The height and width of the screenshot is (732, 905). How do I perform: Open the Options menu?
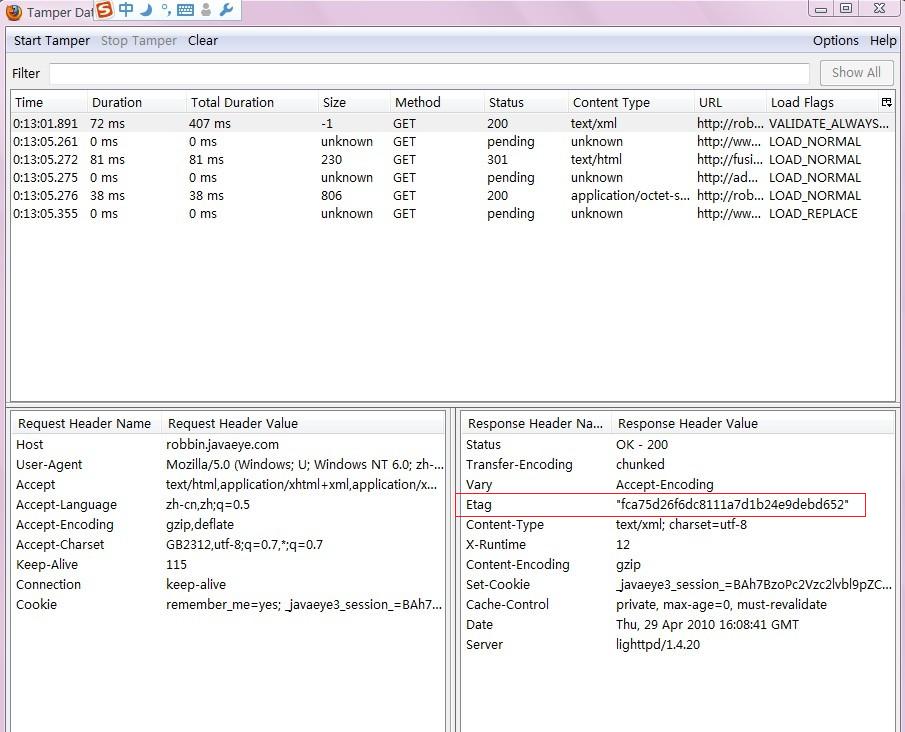coord(835,41)
